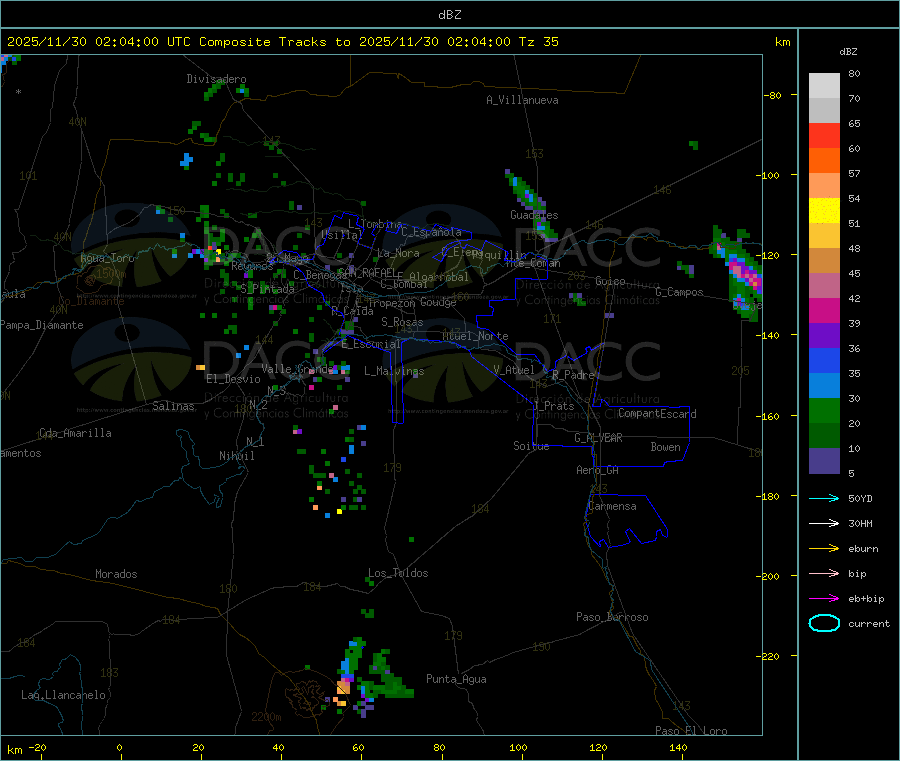Click the cyan 50YD arrow legend icon
Viewport: 900px width, 761px height.
tap(824, 498)
